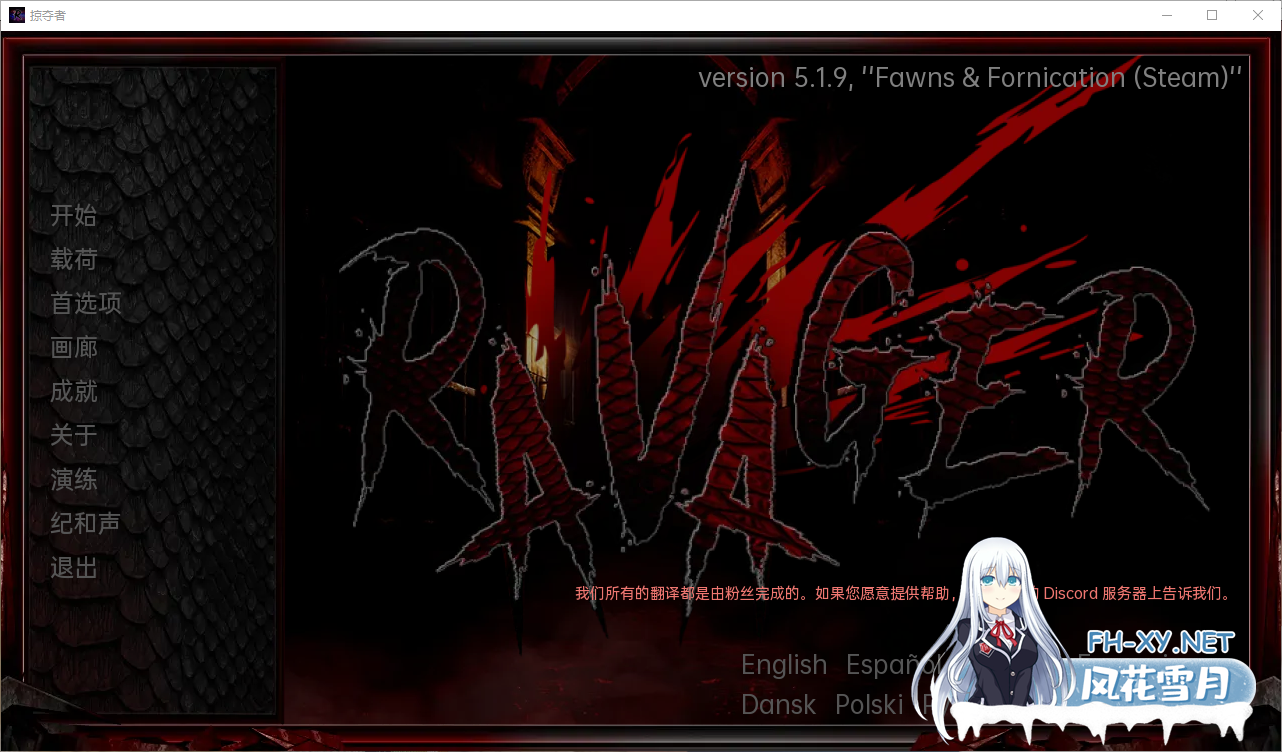Select the 纪和声 menu entry
This screenshot has width=1282, height=752.
(x=85, y=523)
